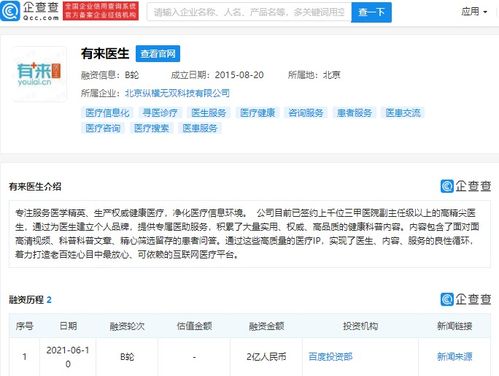Viewport: 499px width, 376px height.
Task: Click the 2021-06-10 date cell
Action: (68, 357)
